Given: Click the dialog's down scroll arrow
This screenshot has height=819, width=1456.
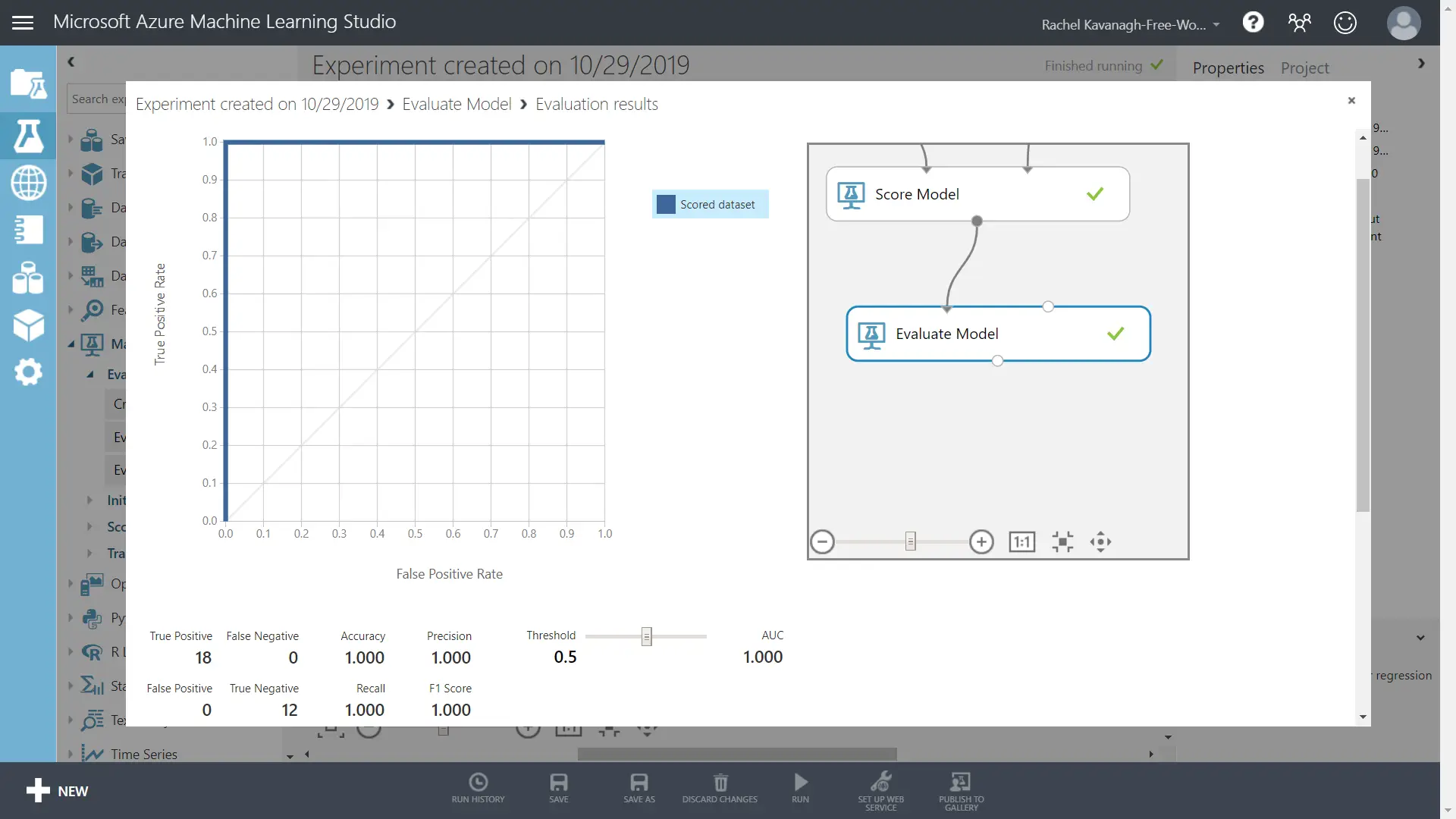Looking at the screenshot, I should coord(1363,717).
